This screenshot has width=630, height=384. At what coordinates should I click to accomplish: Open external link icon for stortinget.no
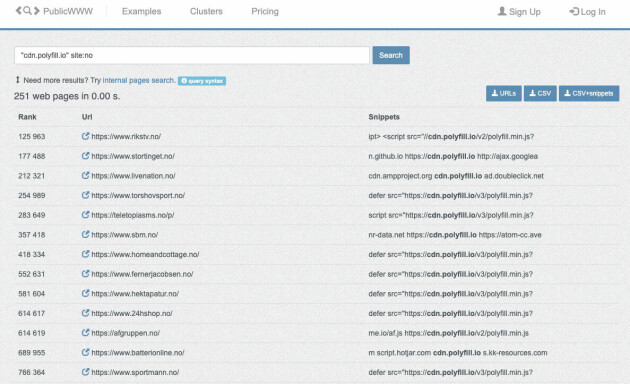[x=85, y=156]
